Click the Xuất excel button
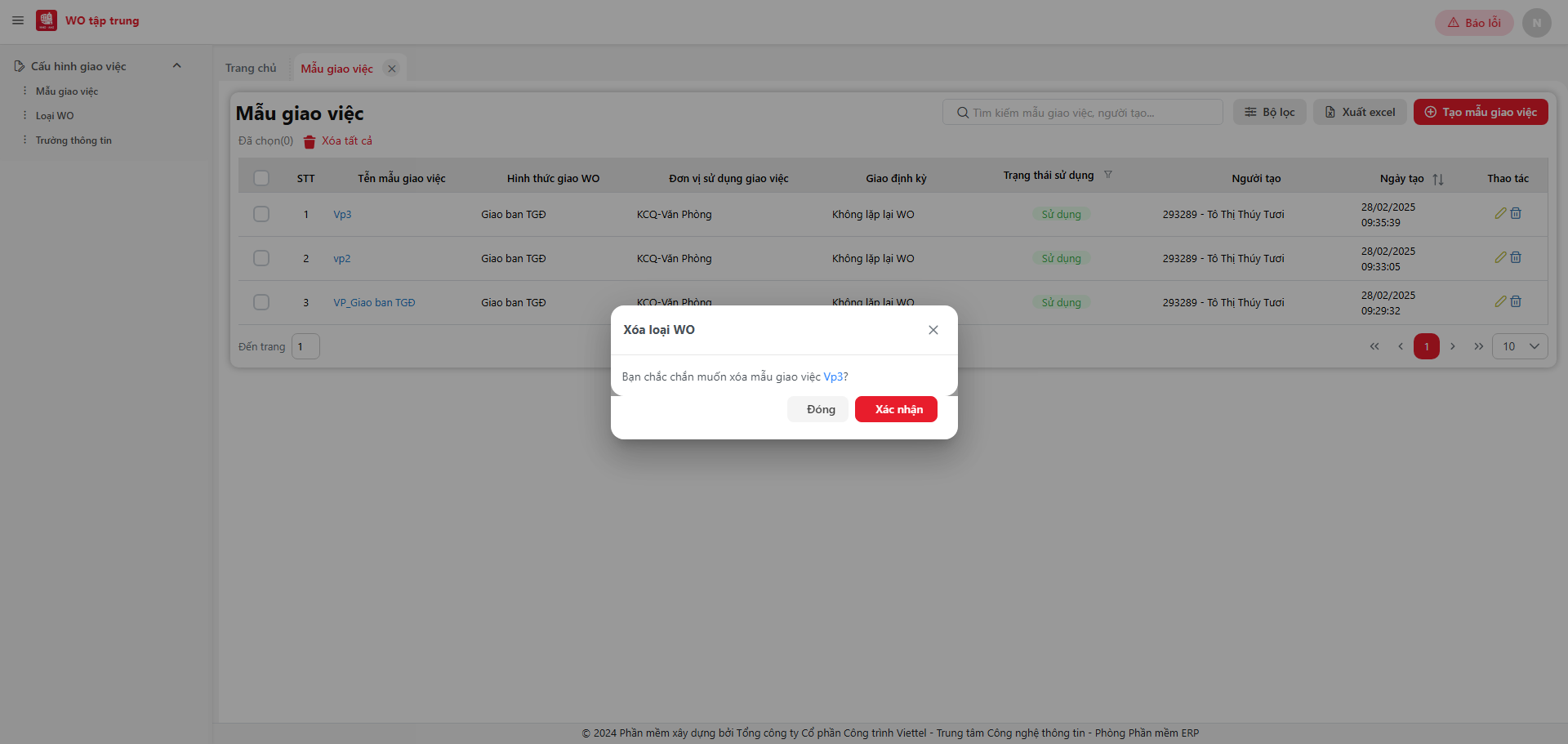This screenshot has width=1568, height=744. pos(1360,112)
